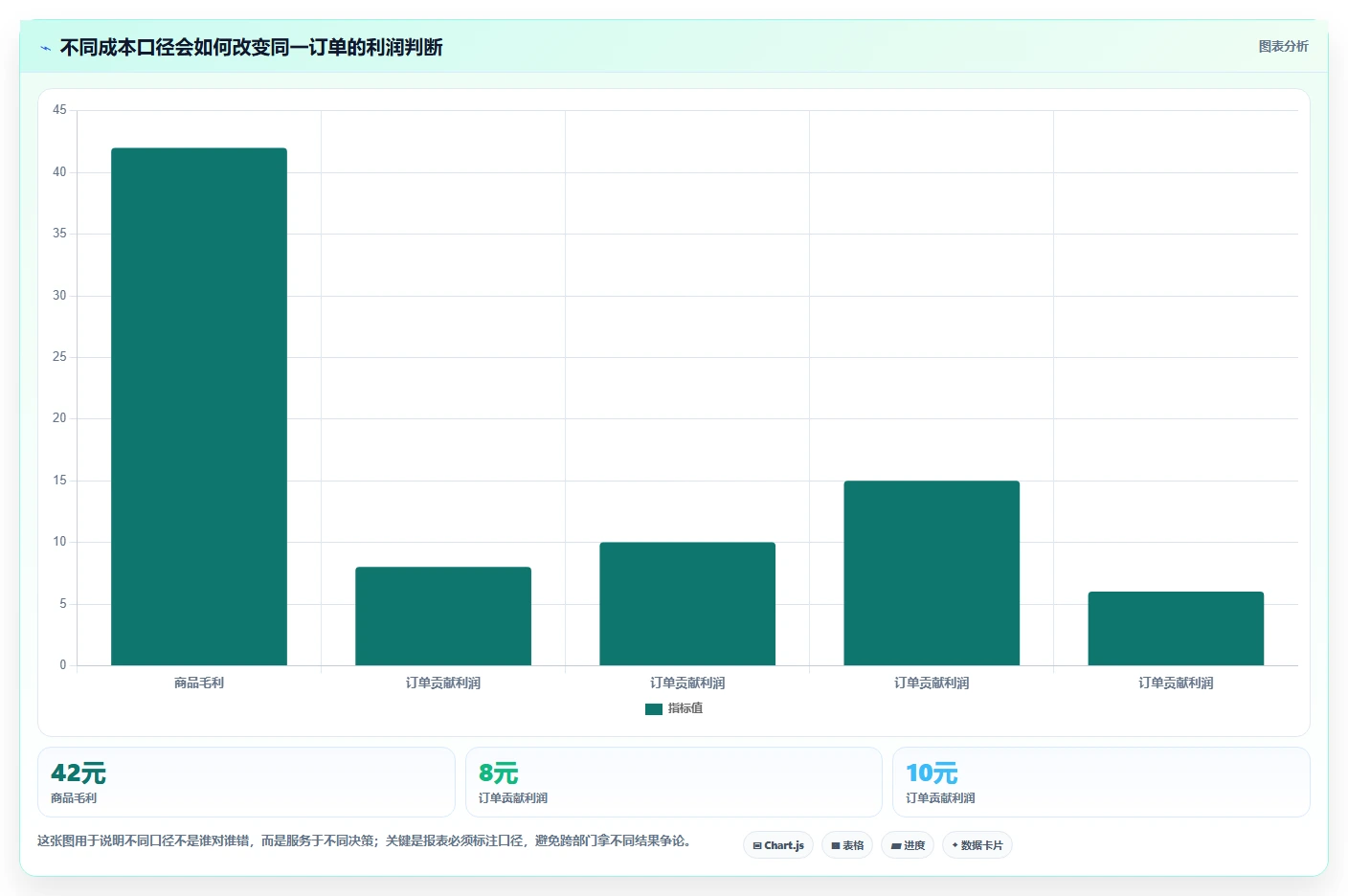Click the 商品毛利 bar reaching 42

coord(199,407)
